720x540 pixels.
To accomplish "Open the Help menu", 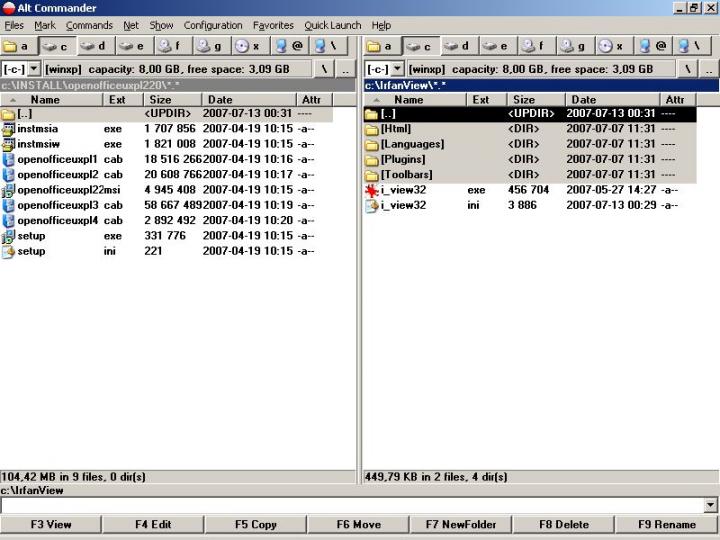I will [x=381, y=25].
